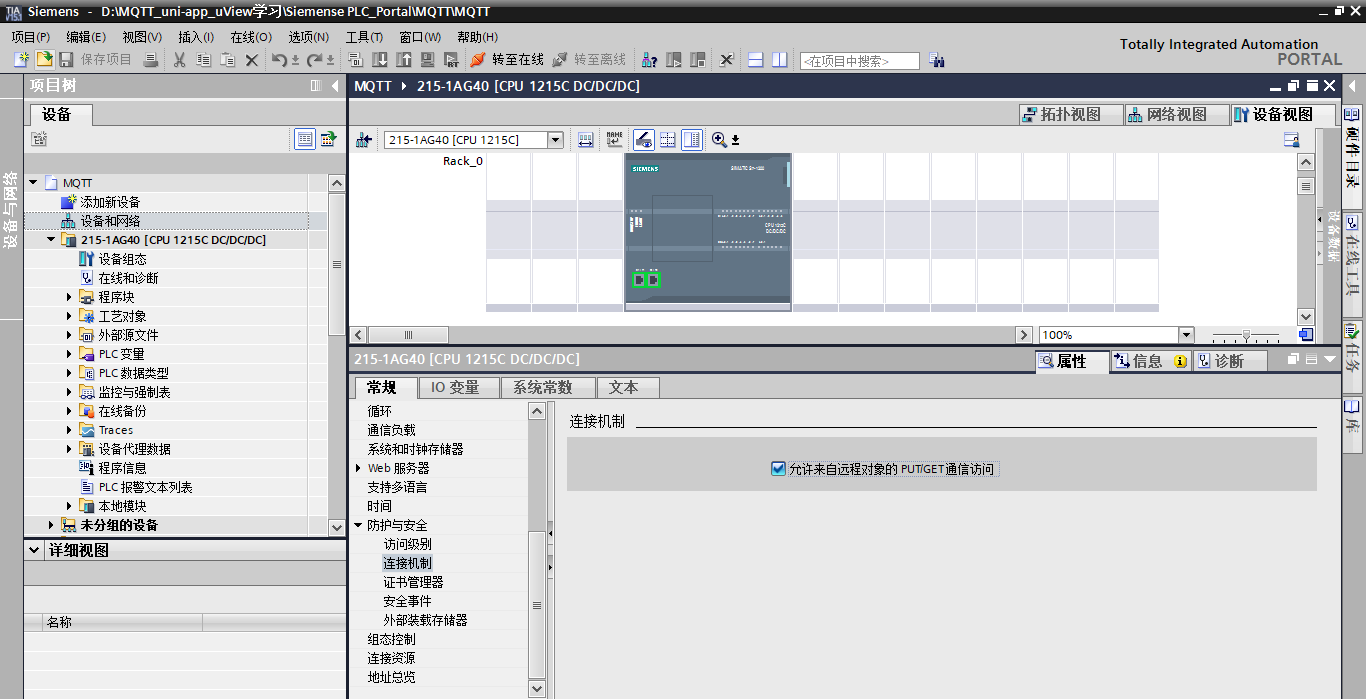
Task: Open the 项目(P) menu
Action: click(31, 37)
